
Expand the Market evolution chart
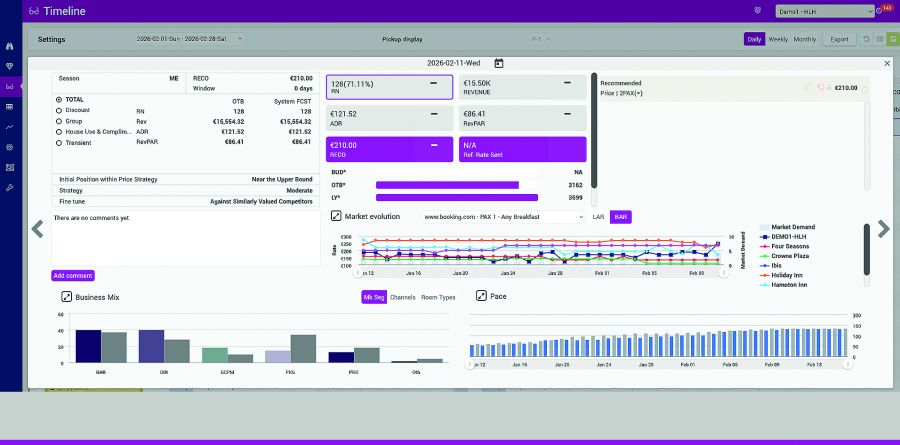(x=336, y=216)
